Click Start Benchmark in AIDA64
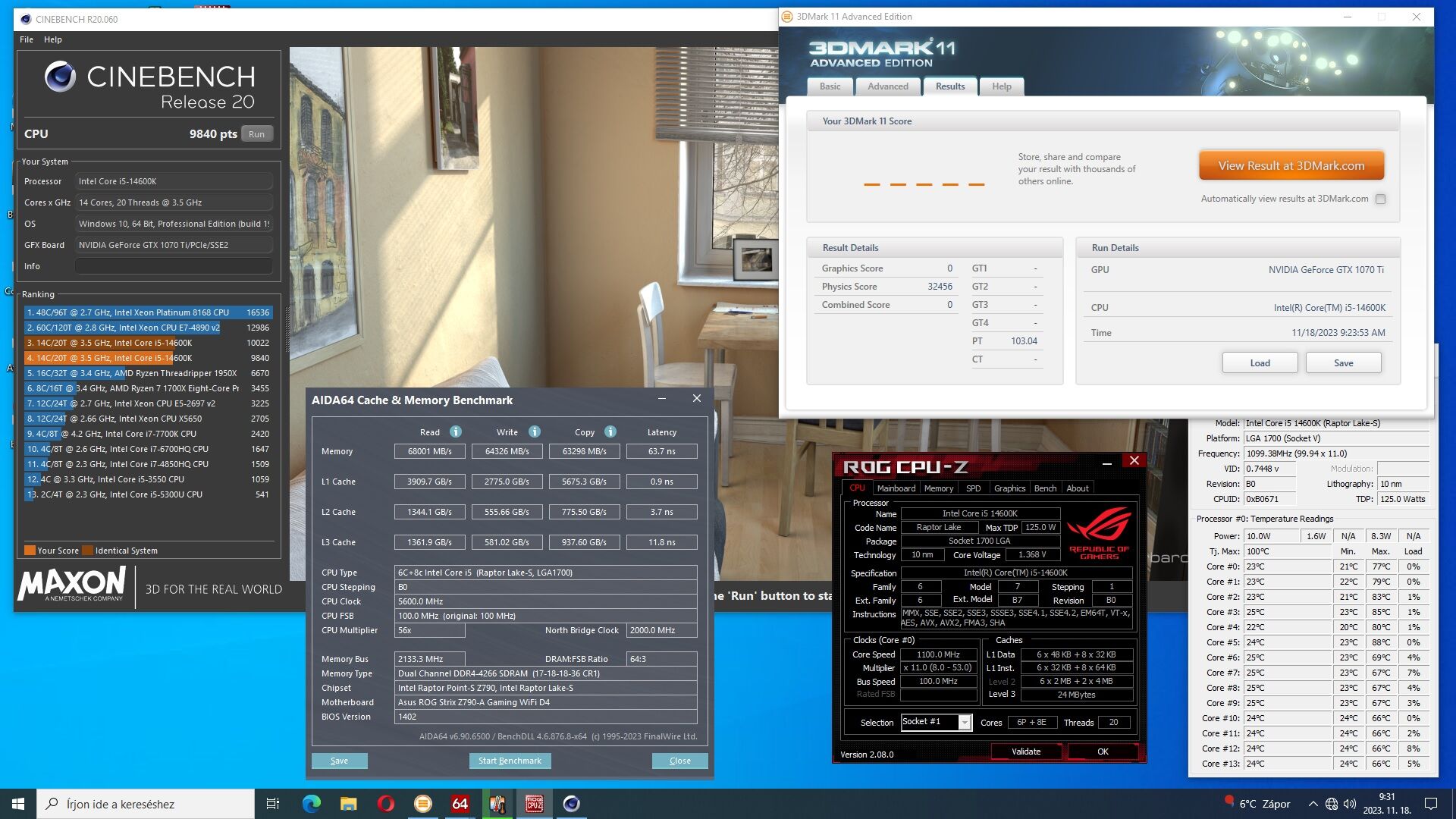The image size is (1456, 819). pyautogui.click(x=510, y=761)
